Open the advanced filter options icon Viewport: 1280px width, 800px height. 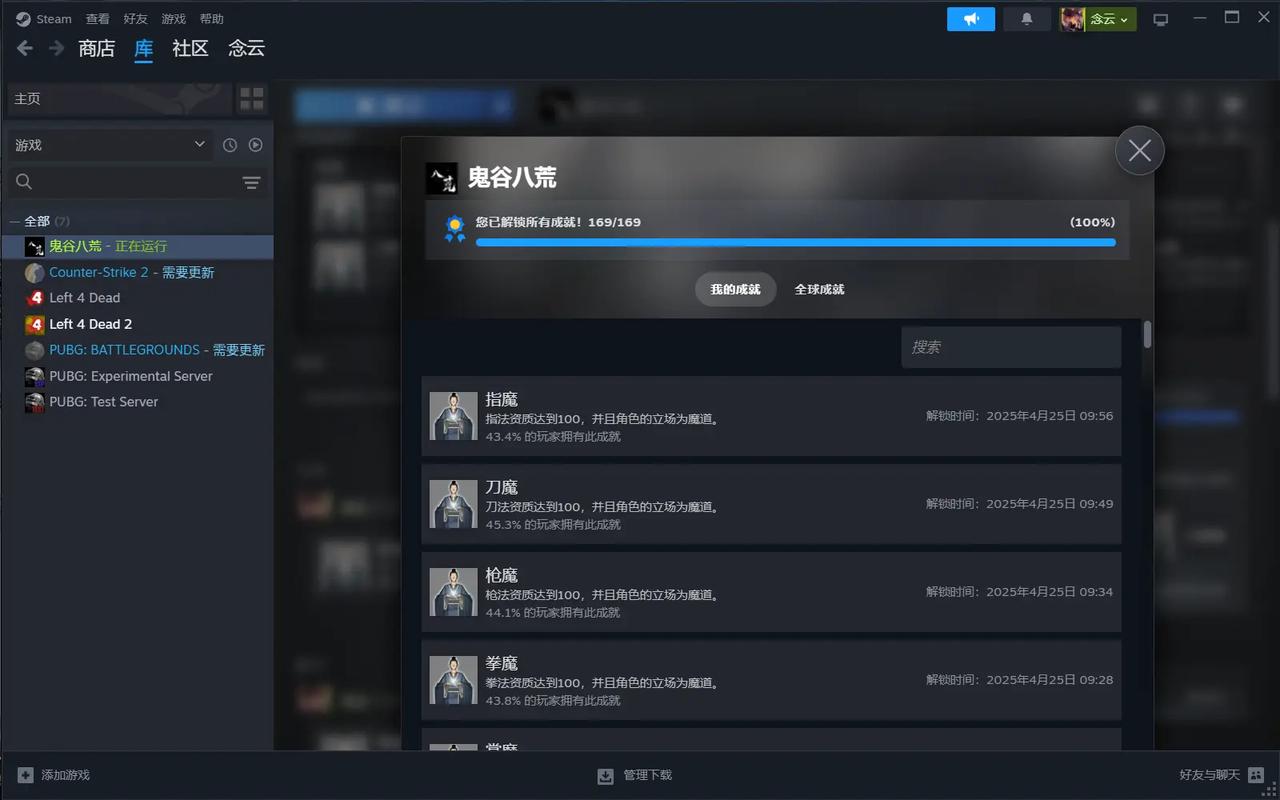(x=251, y=182)
